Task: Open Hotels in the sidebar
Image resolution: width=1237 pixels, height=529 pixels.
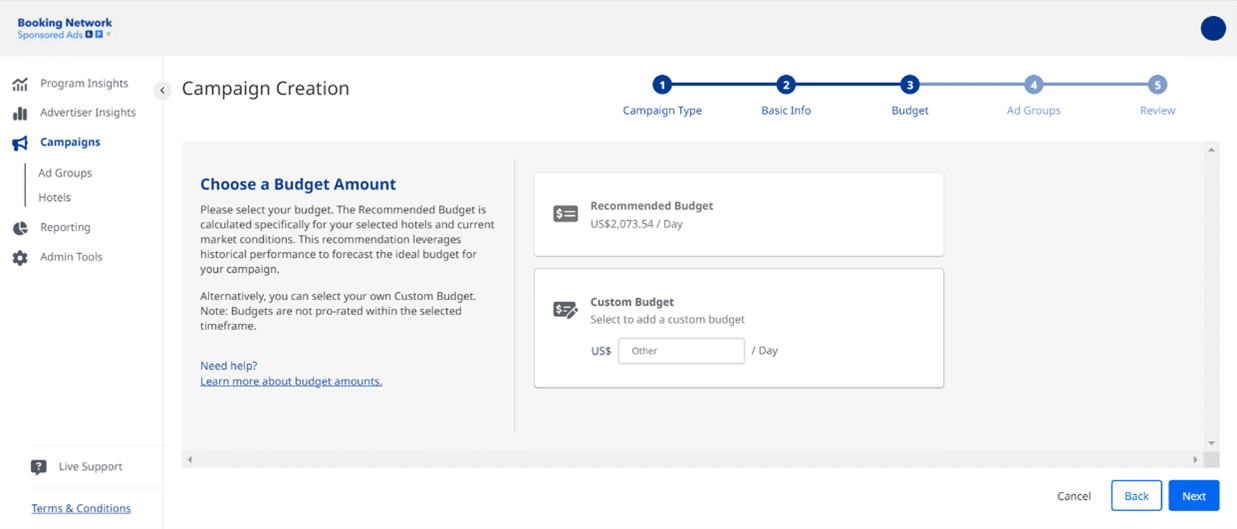Action: [x=55, y=198]
